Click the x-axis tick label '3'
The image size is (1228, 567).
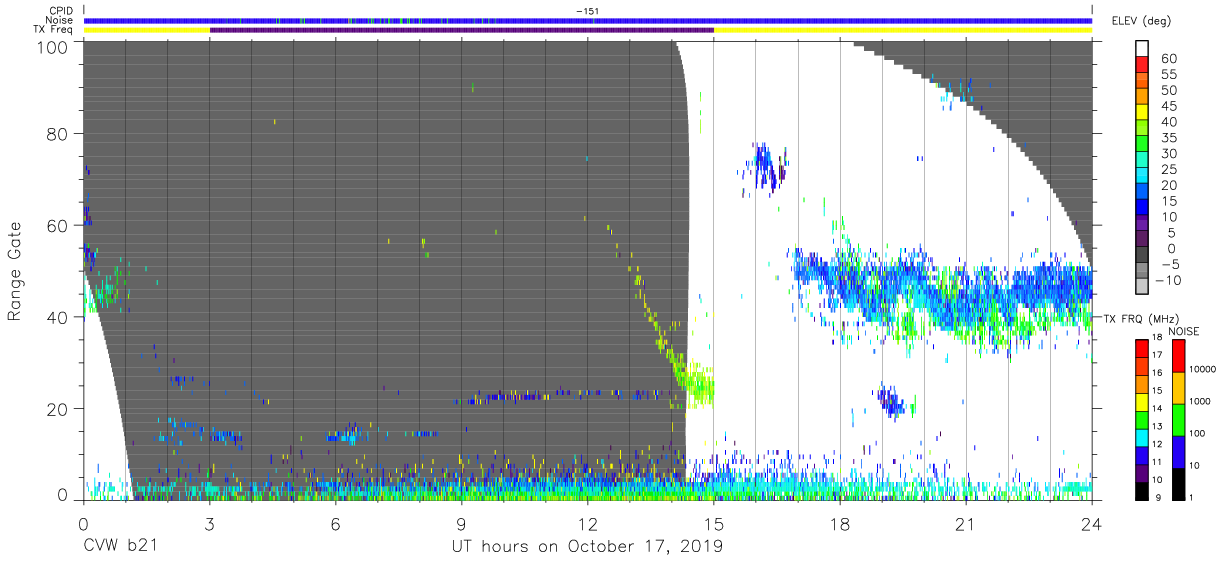pyautogui.click(x=209, y=525)
